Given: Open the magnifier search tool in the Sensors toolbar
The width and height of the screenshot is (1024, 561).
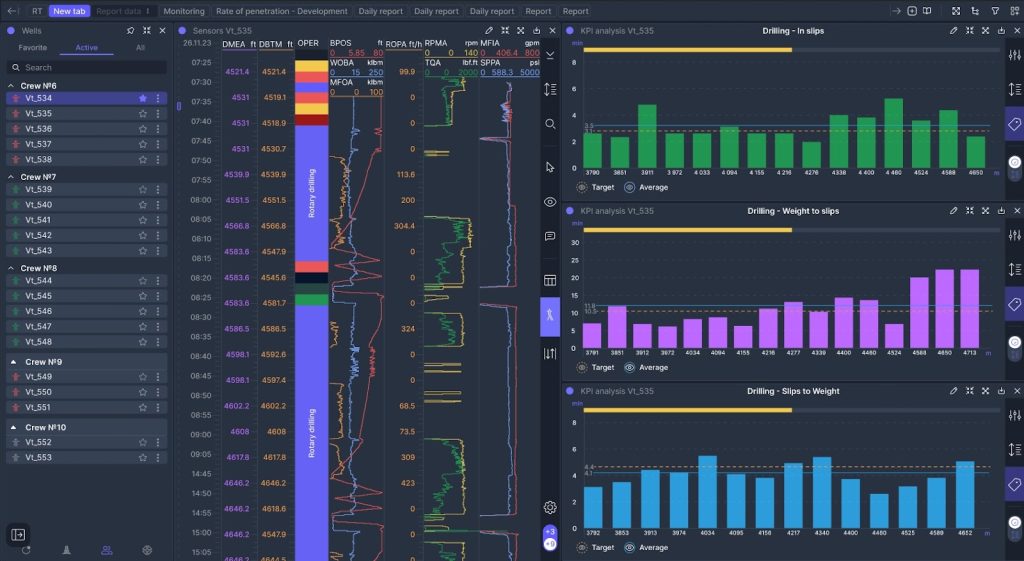Looking at the screenshot, I should [550, 124].
